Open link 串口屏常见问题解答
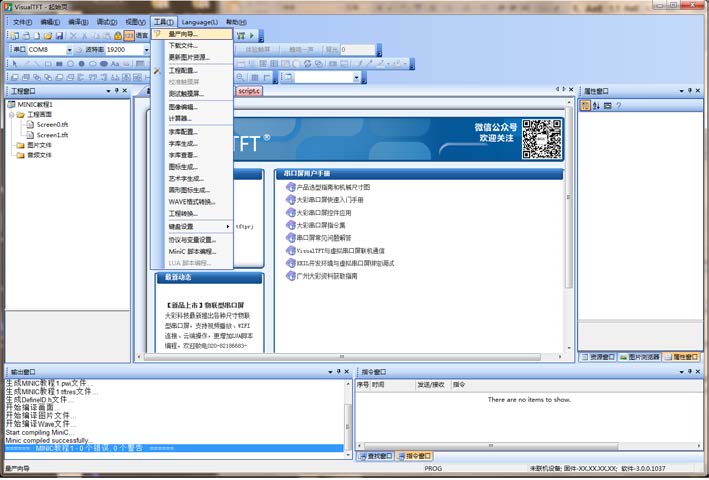The image size is (709, 480). click(323, 238)
